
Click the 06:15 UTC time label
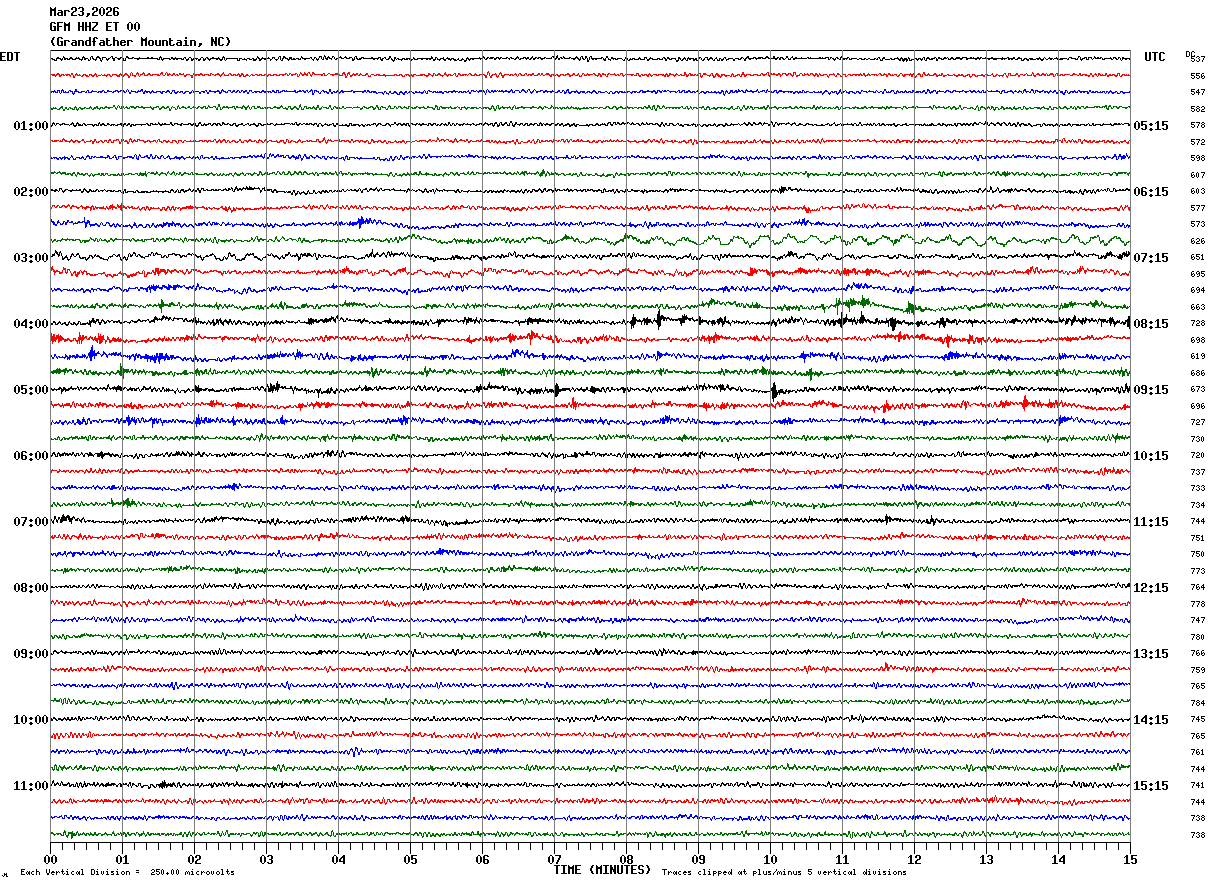(x=1151, y=192)
